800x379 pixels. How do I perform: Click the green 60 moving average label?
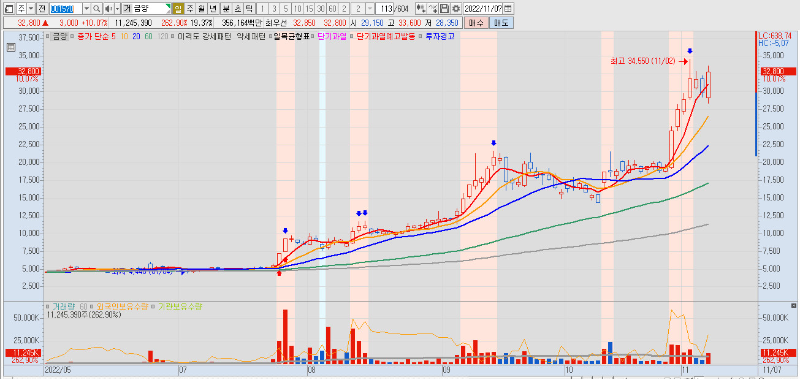148,37
